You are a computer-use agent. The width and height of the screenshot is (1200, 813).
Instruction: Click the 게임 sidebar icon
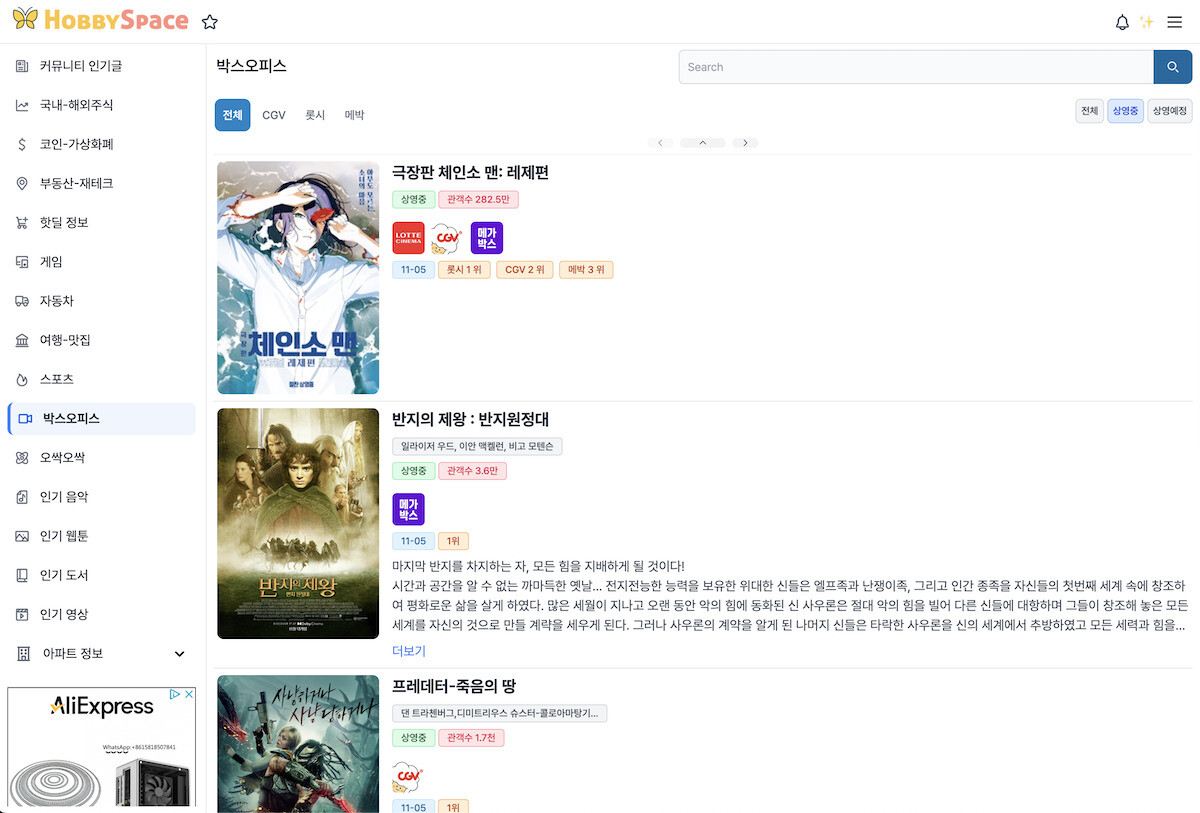(22, 262)
